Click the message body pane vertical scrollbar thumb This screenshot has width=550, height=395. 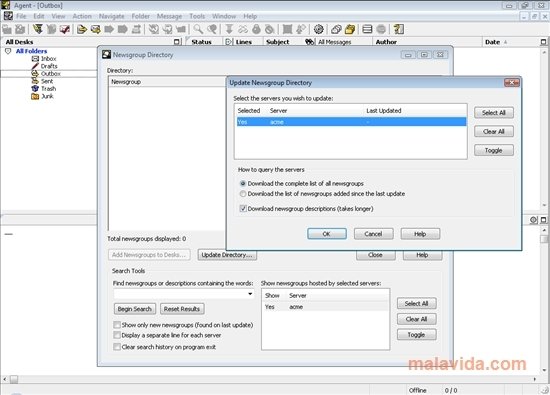click(x=544, y=239)
